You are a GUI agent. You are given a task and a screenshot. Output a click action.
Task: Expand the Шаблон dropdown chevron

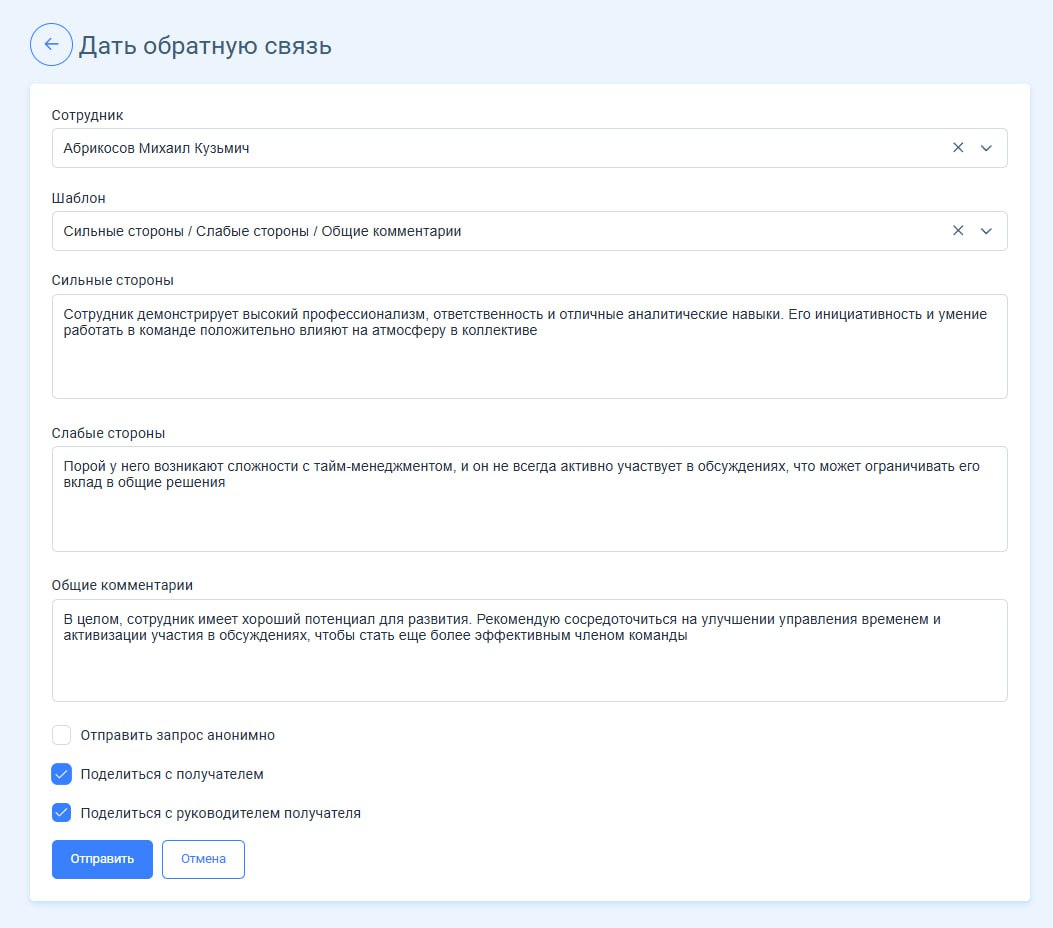coord(986,232)
